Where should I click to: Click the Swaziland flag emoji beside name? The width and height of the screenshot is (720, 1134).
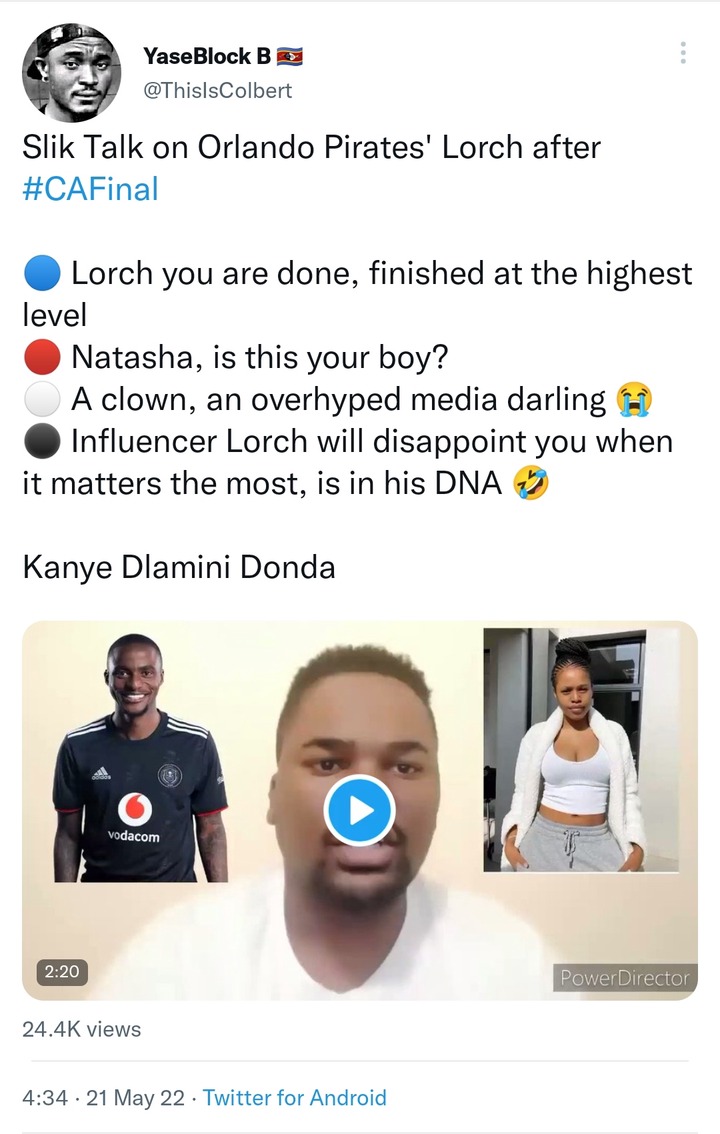[290, 56]
